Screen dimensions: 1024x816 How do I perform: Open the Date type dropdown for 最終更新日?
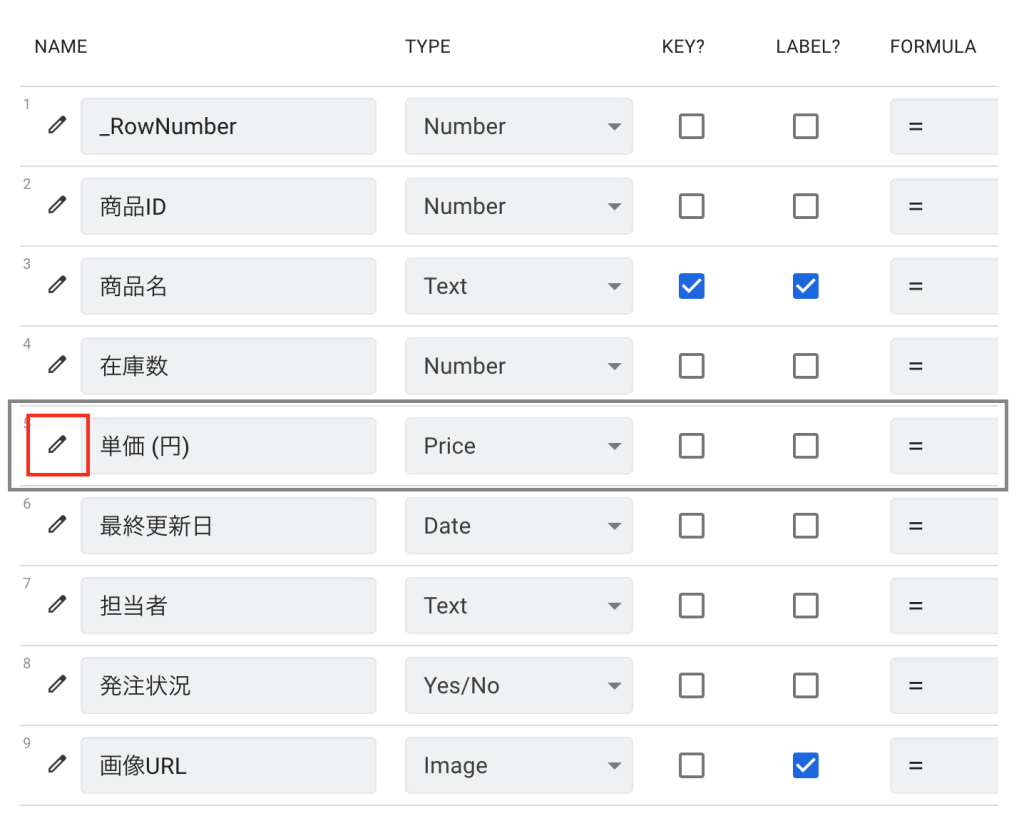coord(518,526)
